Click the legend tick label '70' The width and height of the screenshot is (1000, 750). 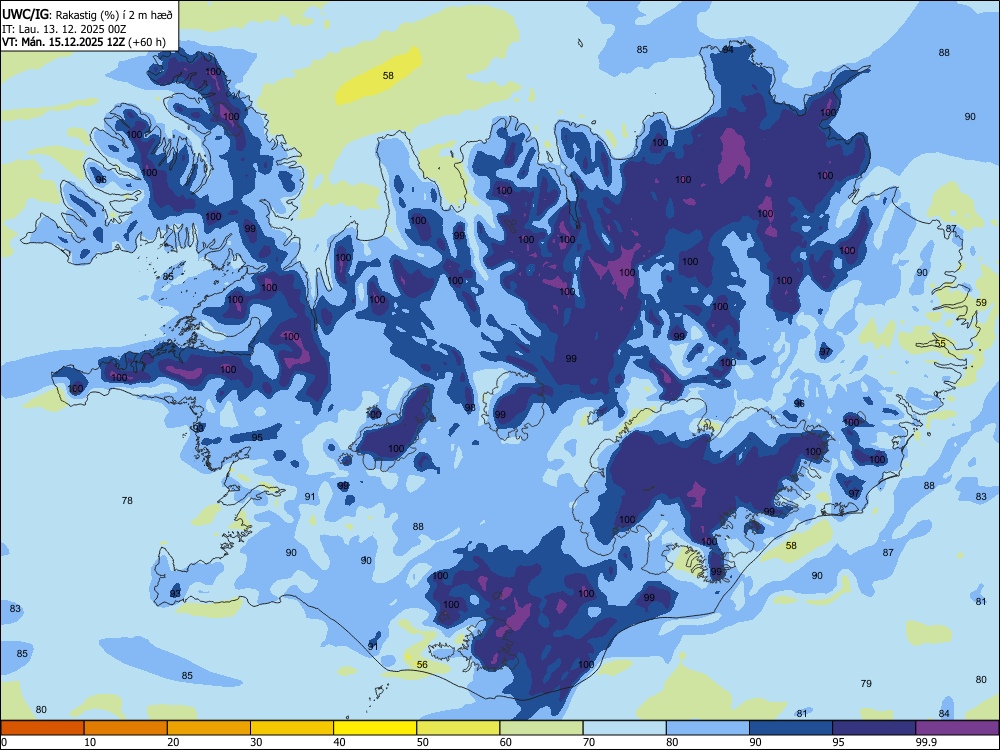tap(589, 742)
